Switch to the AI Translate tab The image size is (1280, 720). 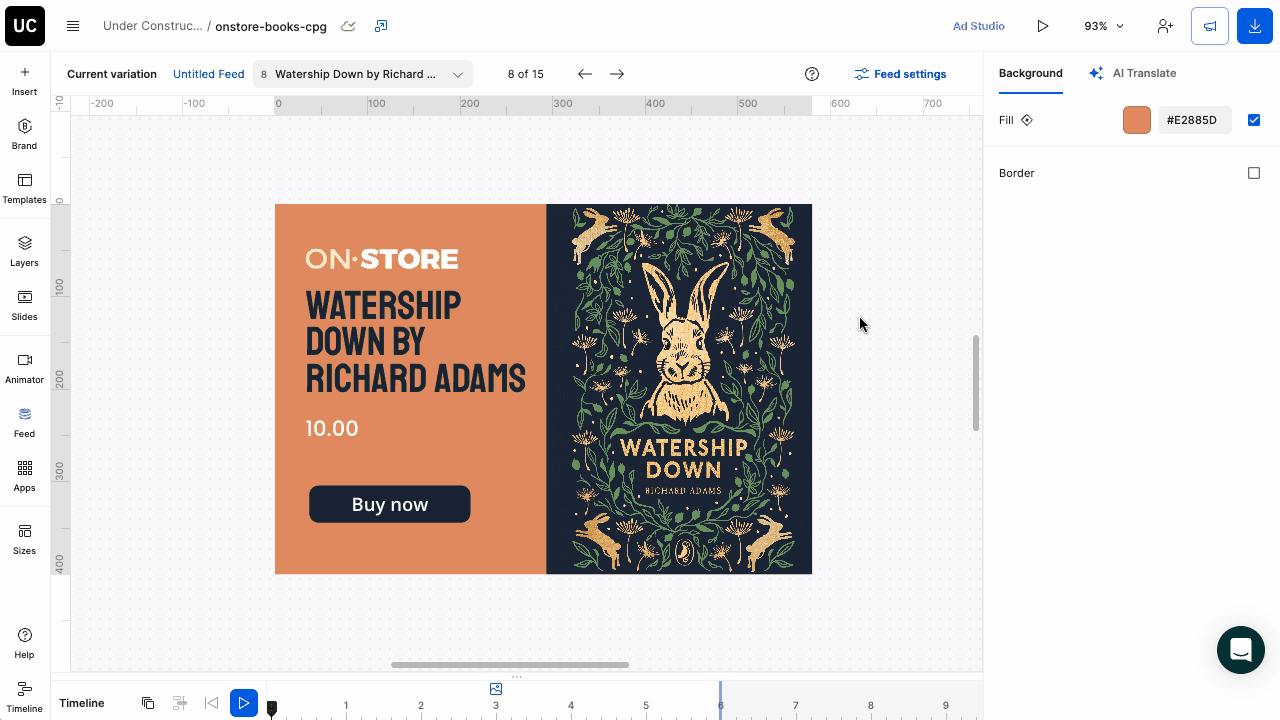[x=1132, y=73]
